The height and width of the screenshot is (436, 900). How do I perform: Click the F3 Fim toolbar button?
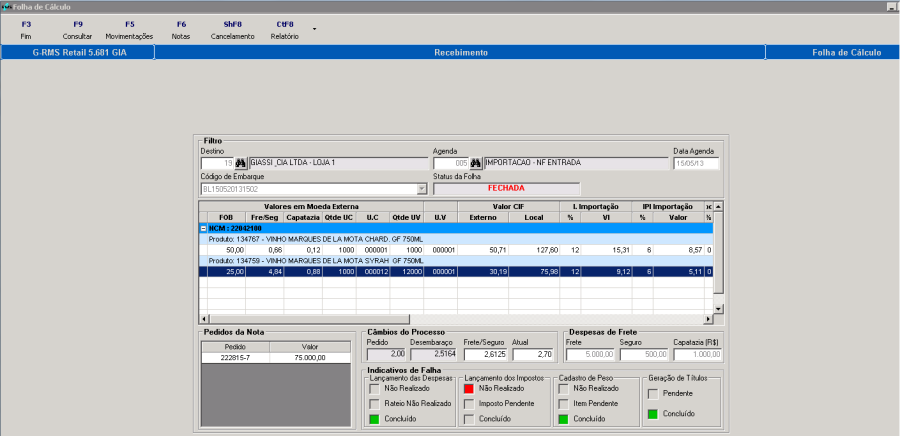25,30
